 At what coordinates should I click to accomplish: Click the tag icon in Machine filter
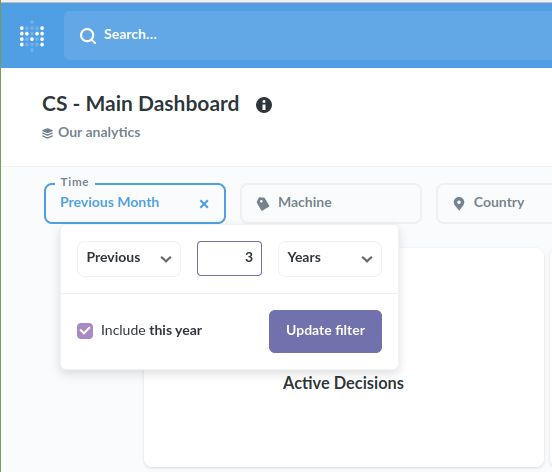point(263,203)
